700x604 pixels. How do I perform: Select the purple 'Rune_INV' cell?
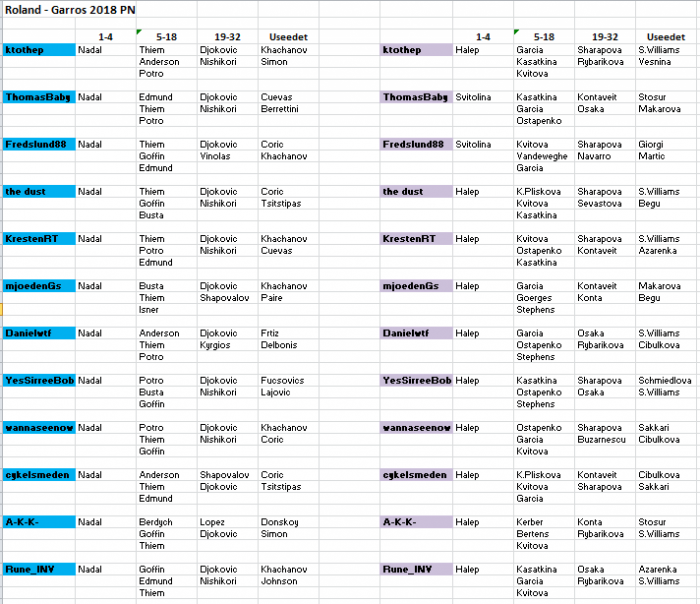pyautogui.click(x=416, y=570)
